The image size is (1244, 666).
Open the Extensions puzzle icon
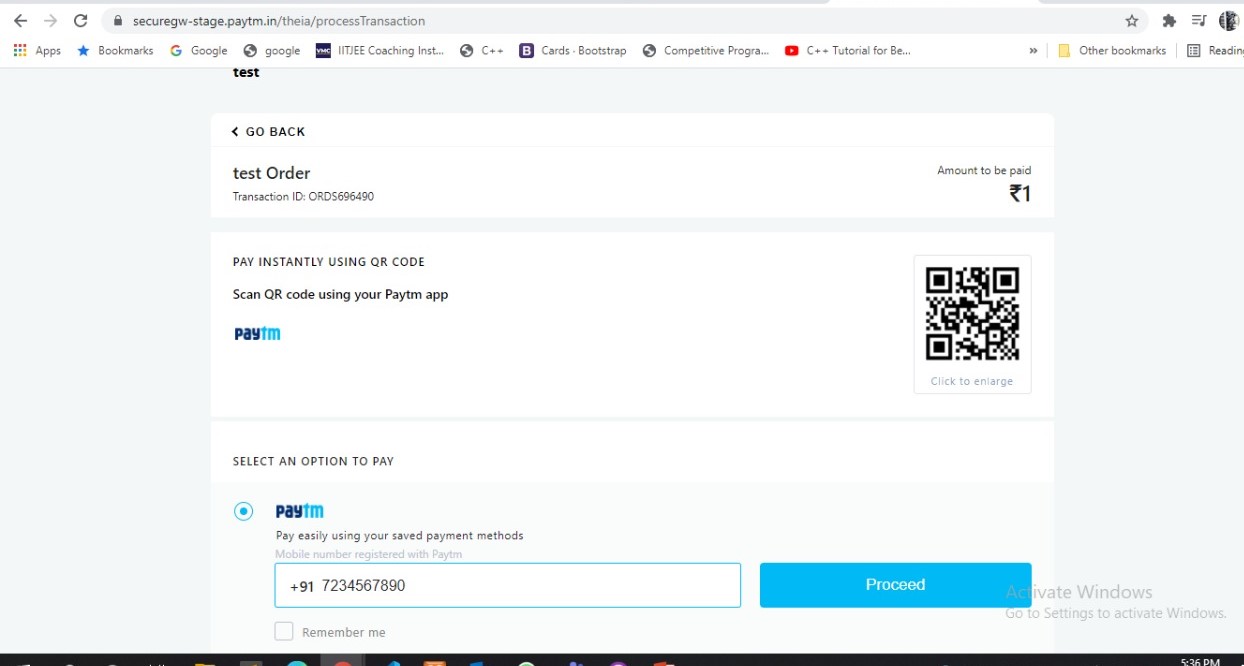pyautogui.click(x=1169, y=21)
